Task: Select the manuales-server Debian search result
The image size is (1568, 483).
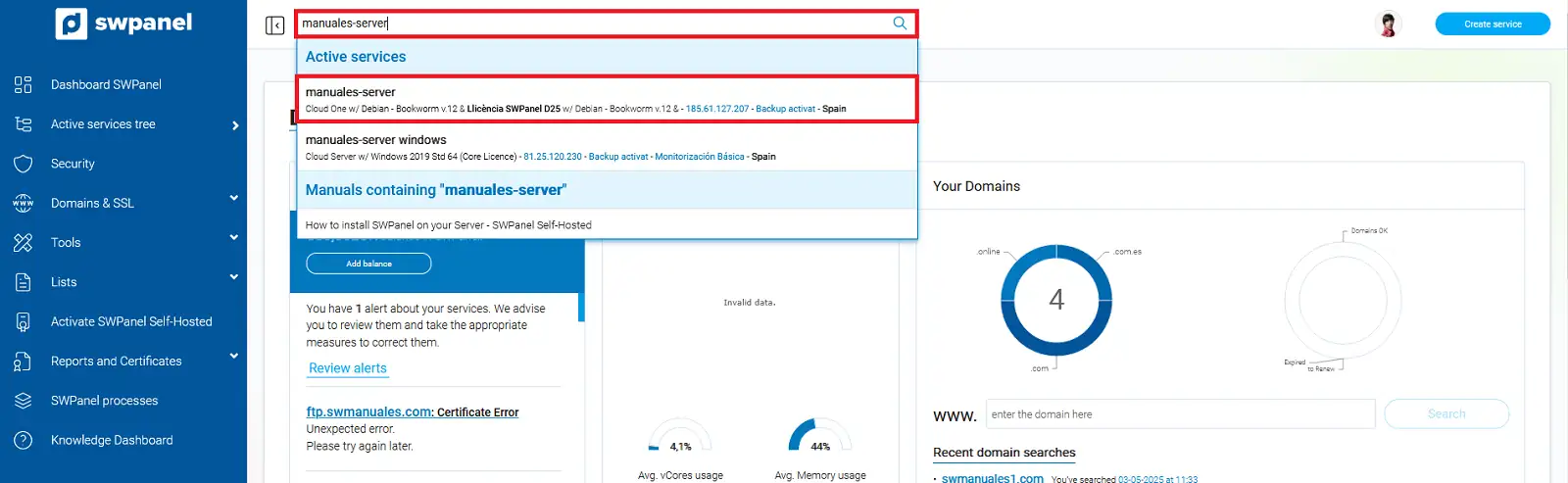Action: coord(606,99)
